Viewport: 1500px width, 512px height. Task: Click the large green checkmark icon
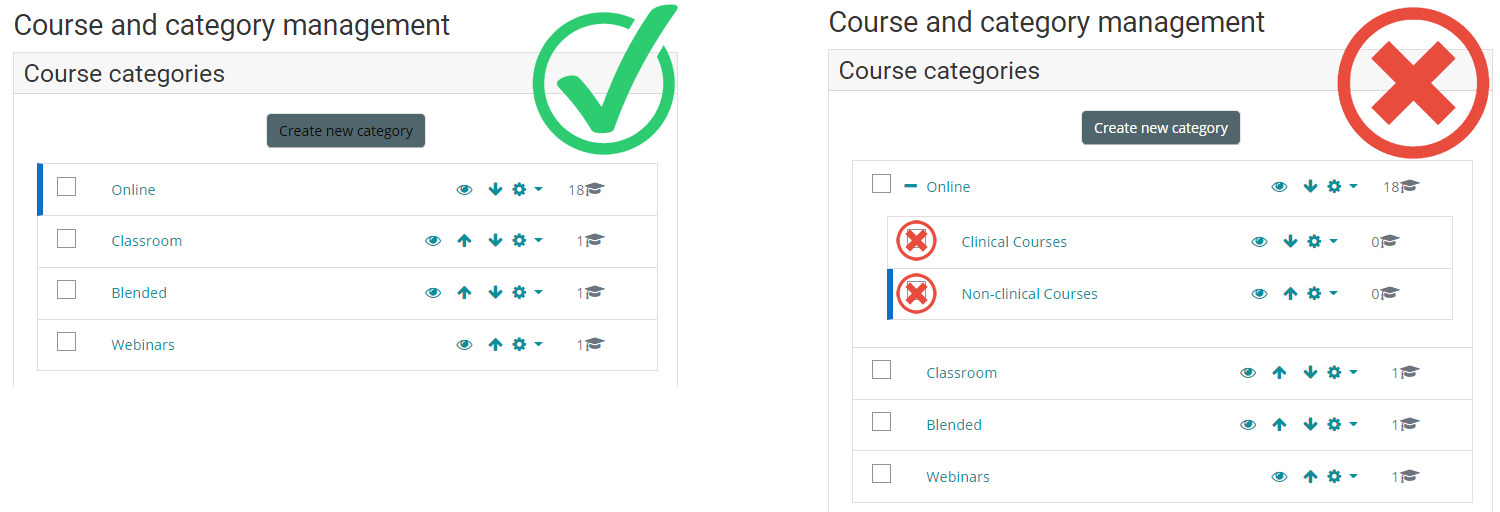[603, 80]
